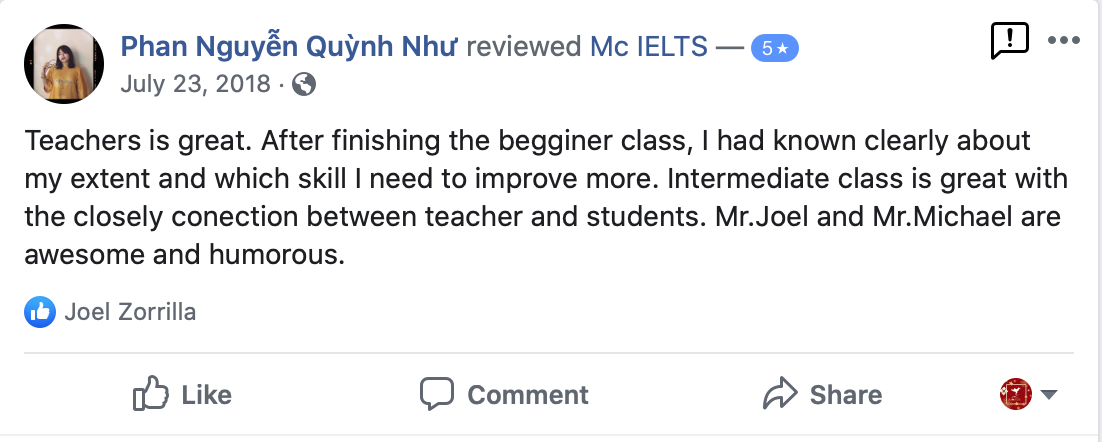The height and width of the screenshot is (442, 1102).
Task: Expand the arrow next to red avatar
Action: (1049, 394)
